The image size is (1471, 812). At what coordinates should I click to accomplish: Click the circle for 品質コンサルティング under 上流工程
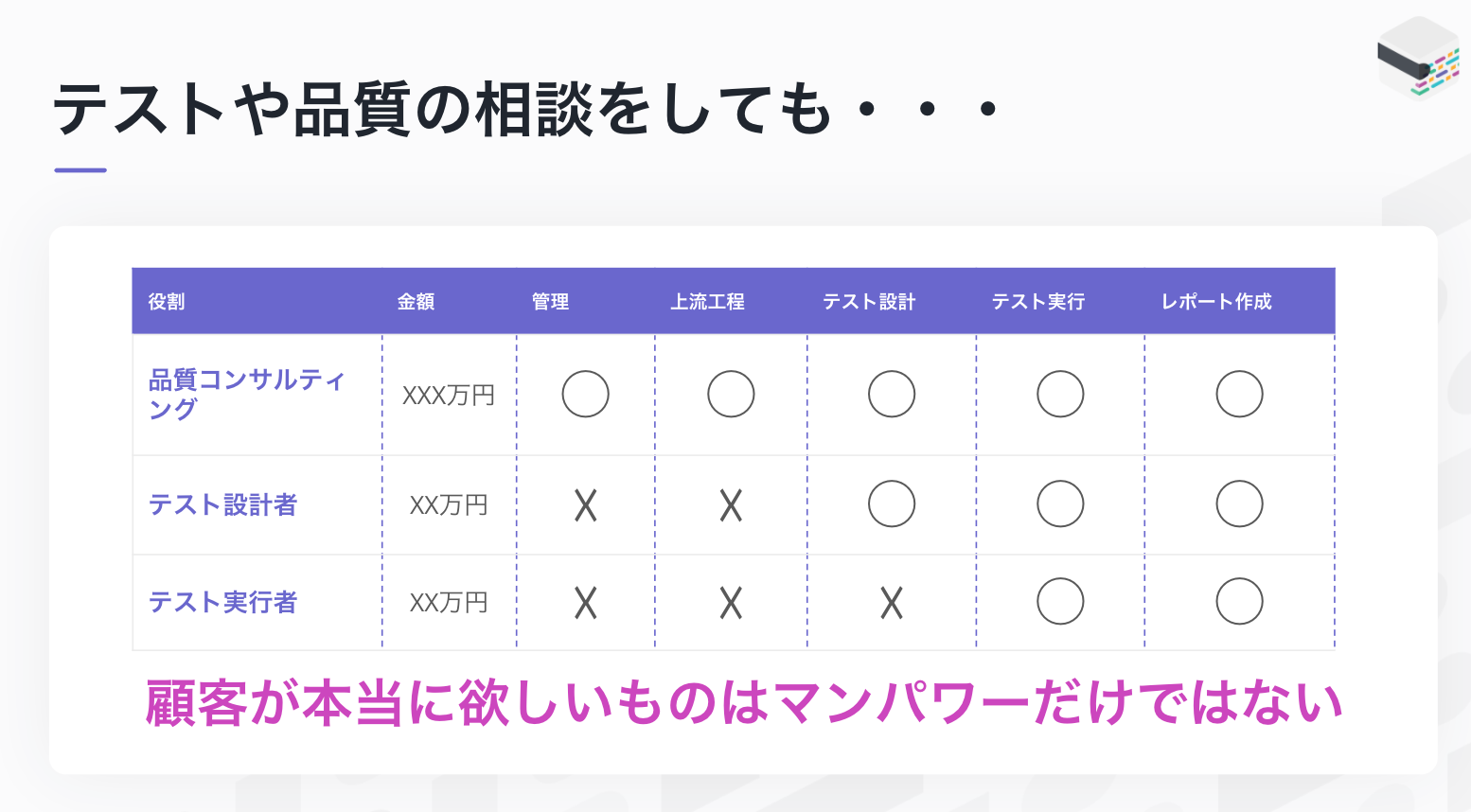coord(731,394)
